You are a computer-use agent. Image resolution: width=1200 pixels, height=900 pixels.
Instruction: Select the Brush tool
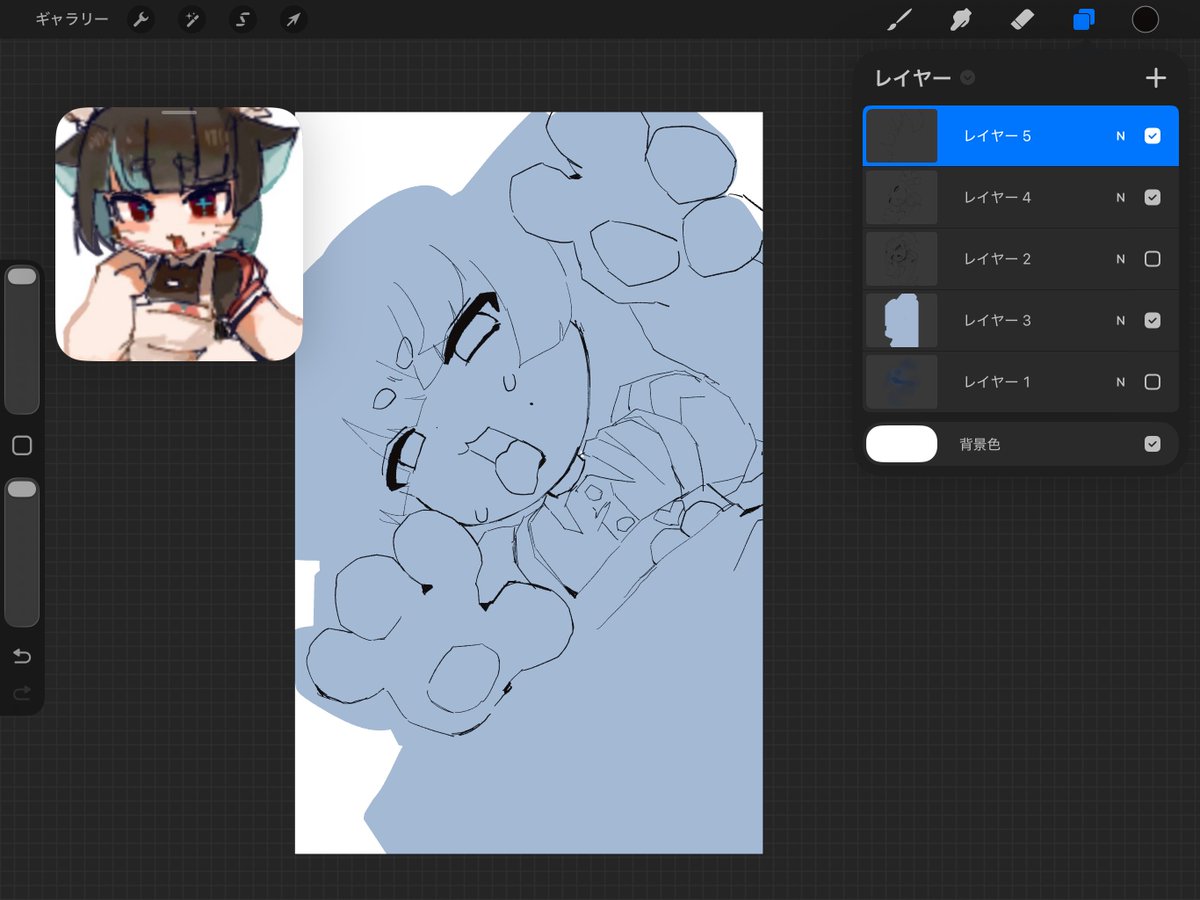901,19
